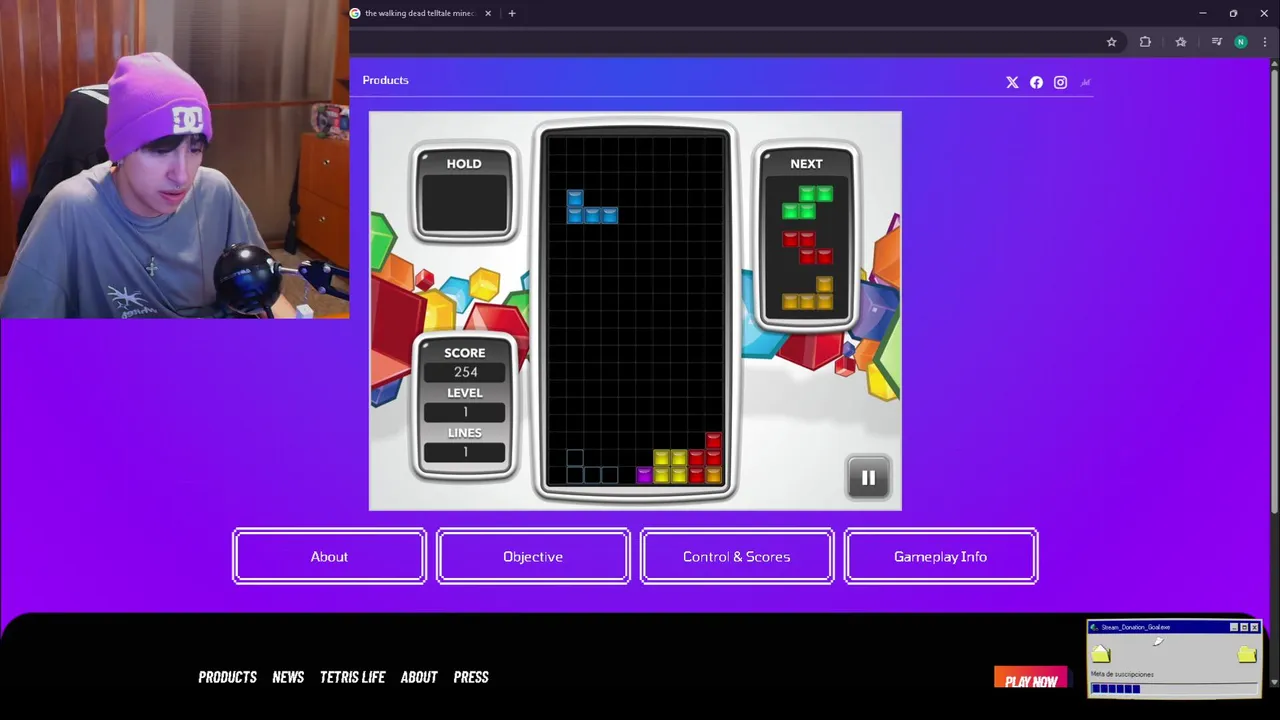1280x720 pixels.
Task: Click the Google favicon on the tab
Action: pyautogui.click(x=355, y=13)
